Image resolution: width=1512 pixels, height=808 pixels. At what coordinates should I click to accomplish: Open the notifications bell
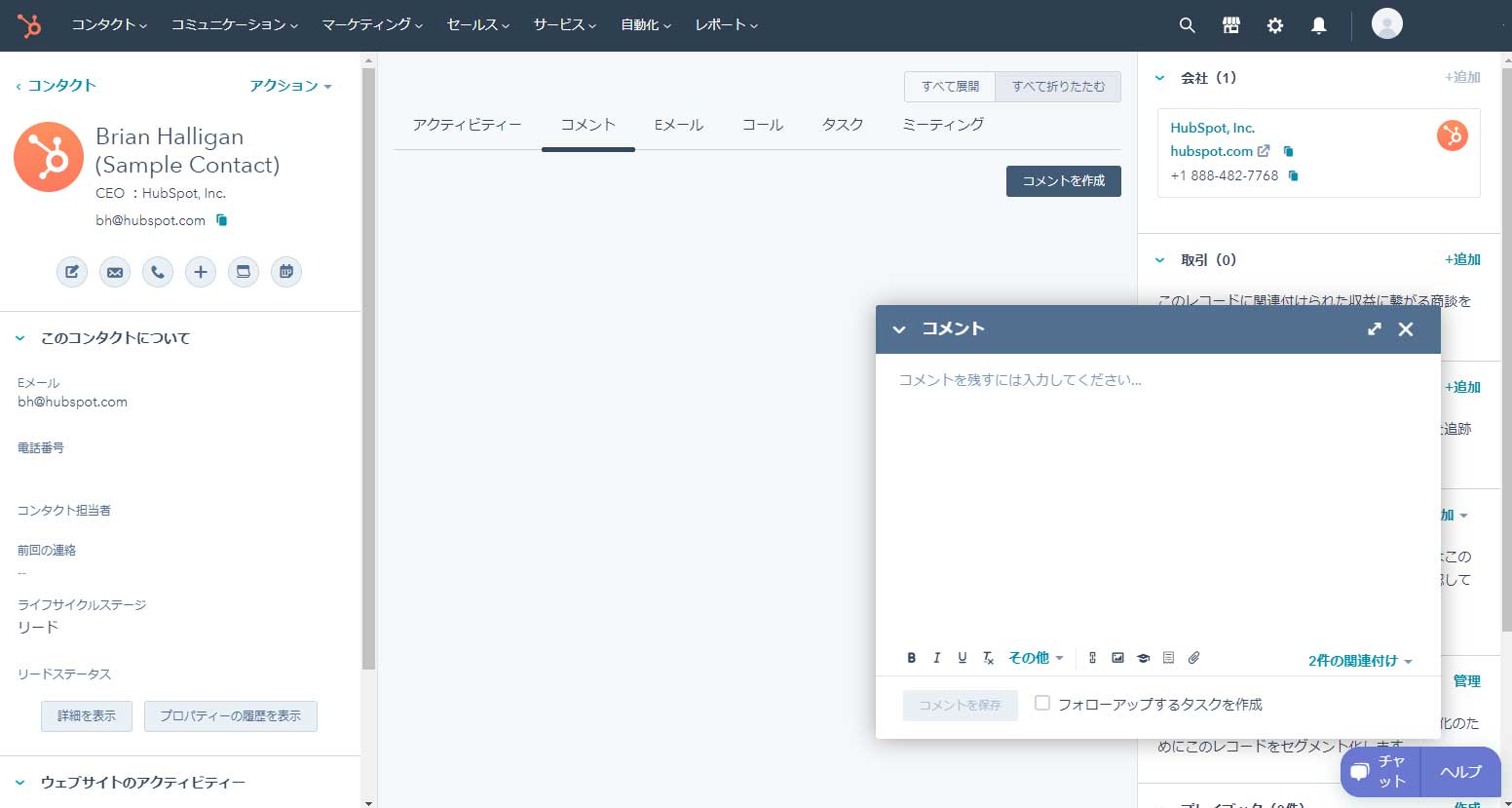tap(1318, 25)
